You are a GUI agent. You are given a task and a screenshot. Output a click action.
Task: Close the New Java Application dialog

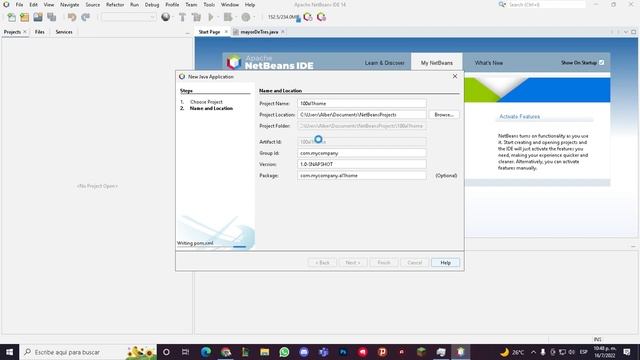coord(455,76)
